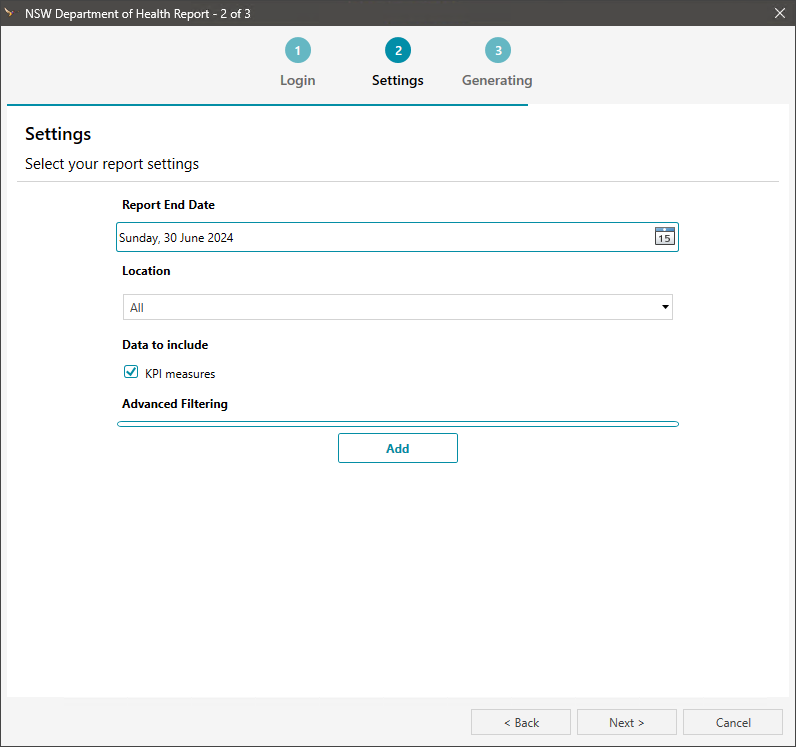Open the calendar date picker icon
This screenshot has height=747, width=796.
coord(665,236)
